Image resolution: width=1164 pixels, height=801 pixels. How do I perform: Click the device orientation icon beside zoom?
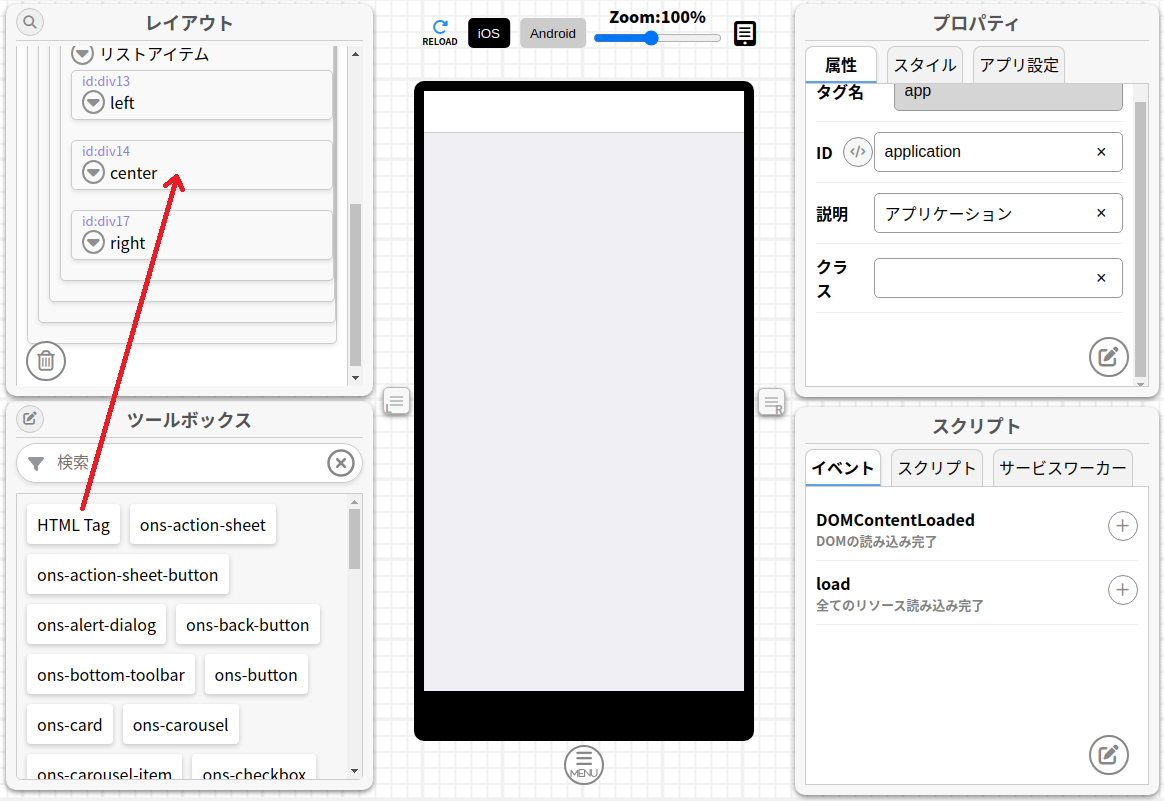[745, 34]
